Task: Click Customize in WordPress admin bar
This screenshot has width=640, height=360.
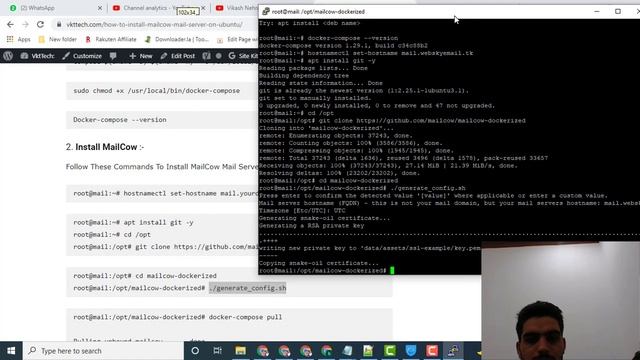Action: coord(82,56)
